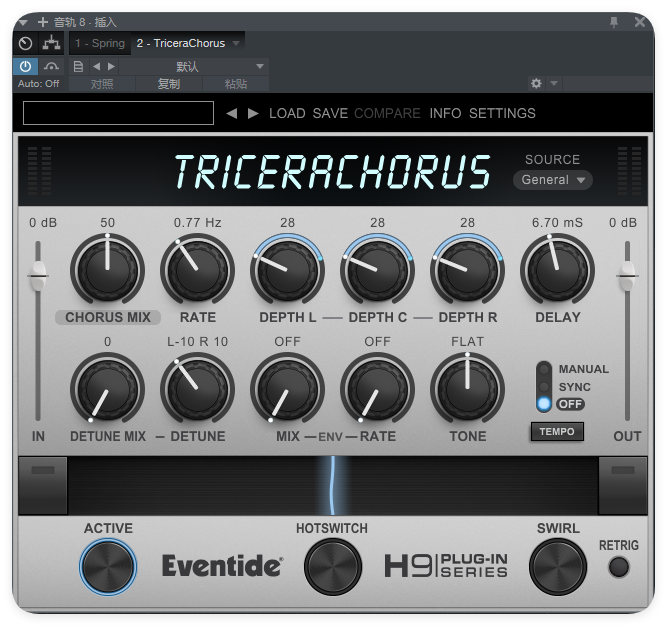Click the Auto: Off automation label

click(38, 83)
